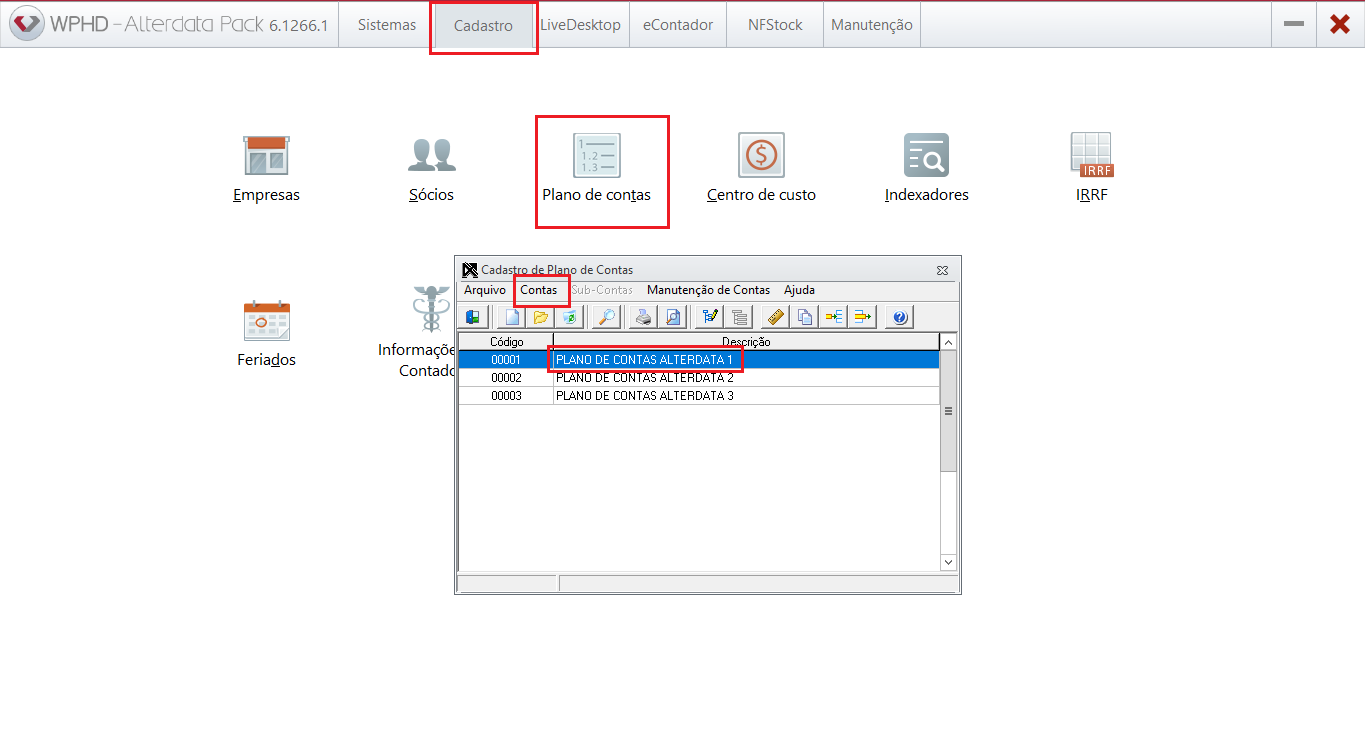1365x743 pixels.
Task: Open the Sócios icon
Action: [x=432, y=156]
